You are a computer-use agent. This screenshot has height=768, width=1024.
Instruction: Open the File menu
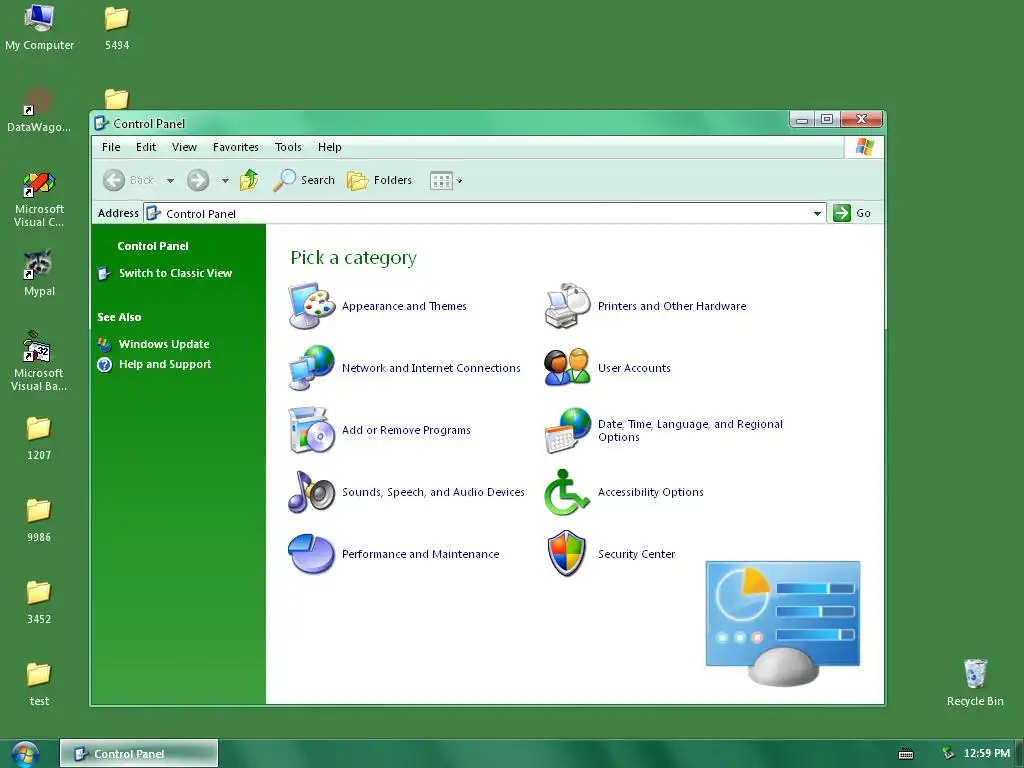pos(111,147)
